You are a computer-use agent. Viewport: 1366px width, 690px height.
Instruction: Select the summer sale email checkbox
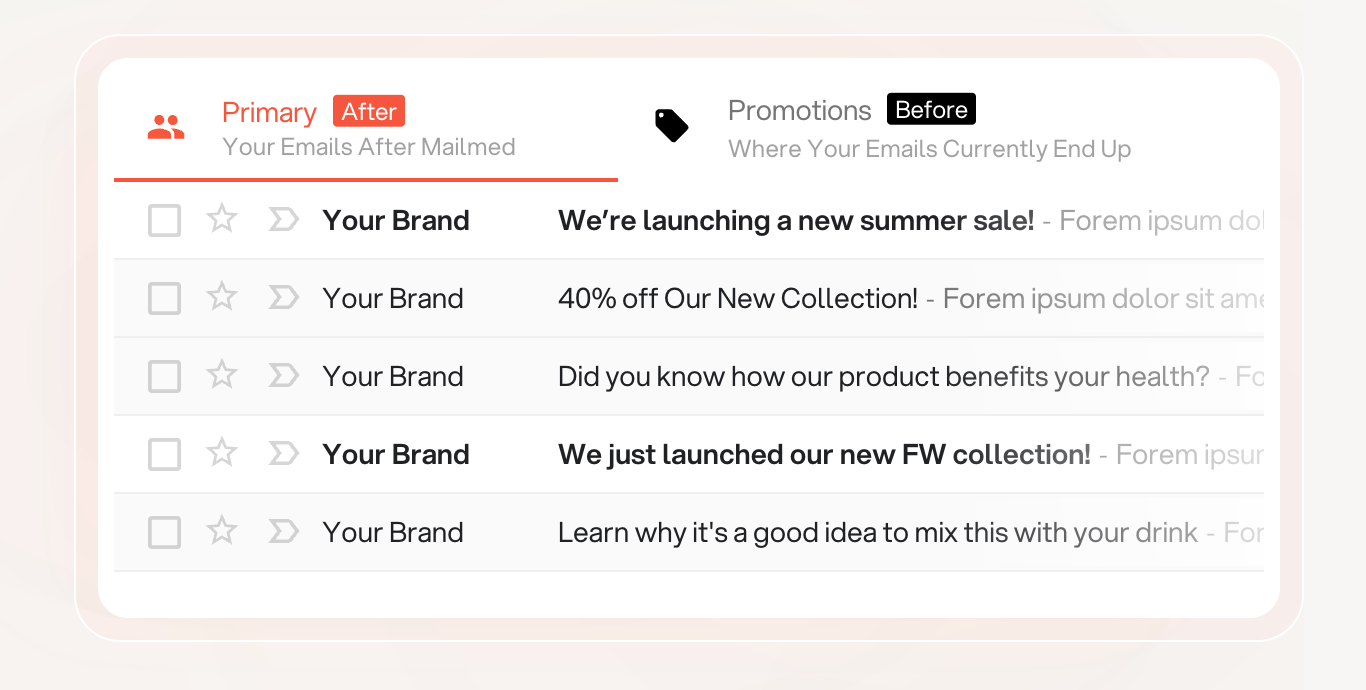point(164,220)
